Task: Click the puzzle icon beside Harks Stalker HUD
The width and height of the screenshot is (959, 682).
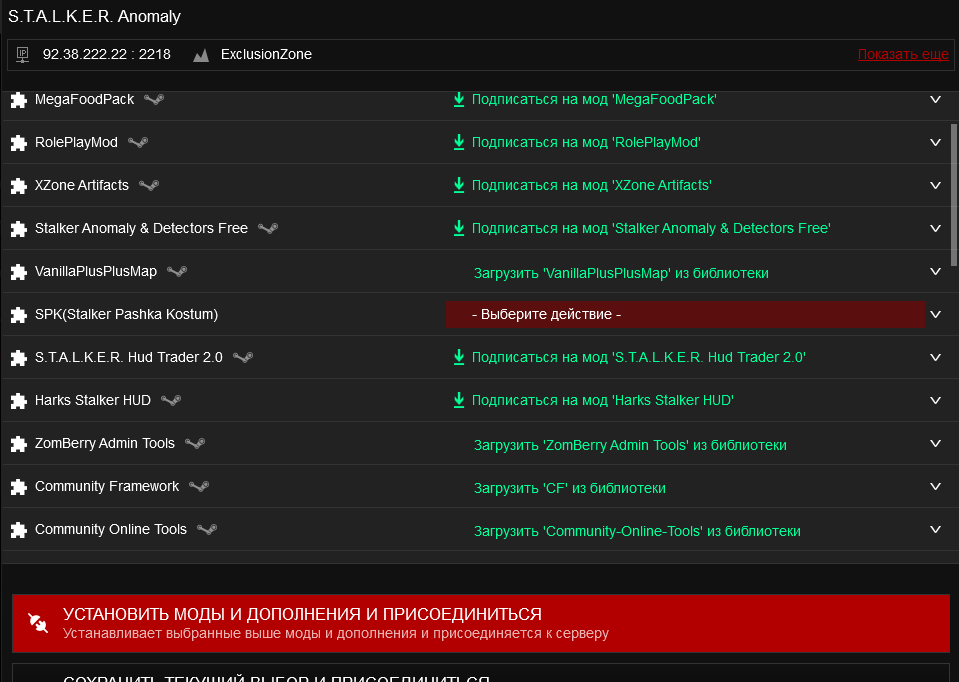Action: 19,401
